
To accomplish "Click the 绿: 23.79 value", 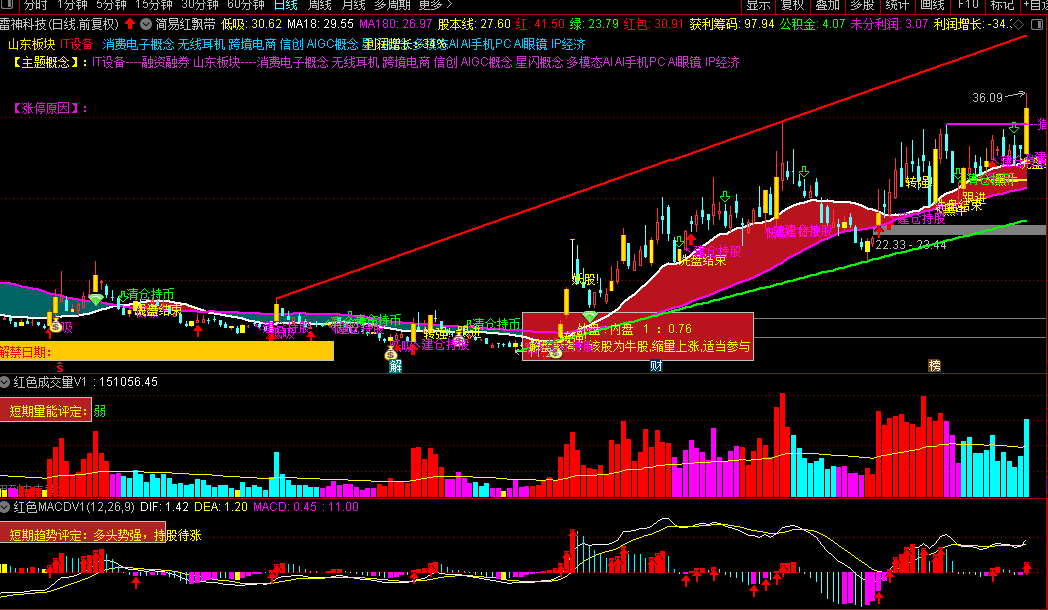I will (x=594, y=24).
